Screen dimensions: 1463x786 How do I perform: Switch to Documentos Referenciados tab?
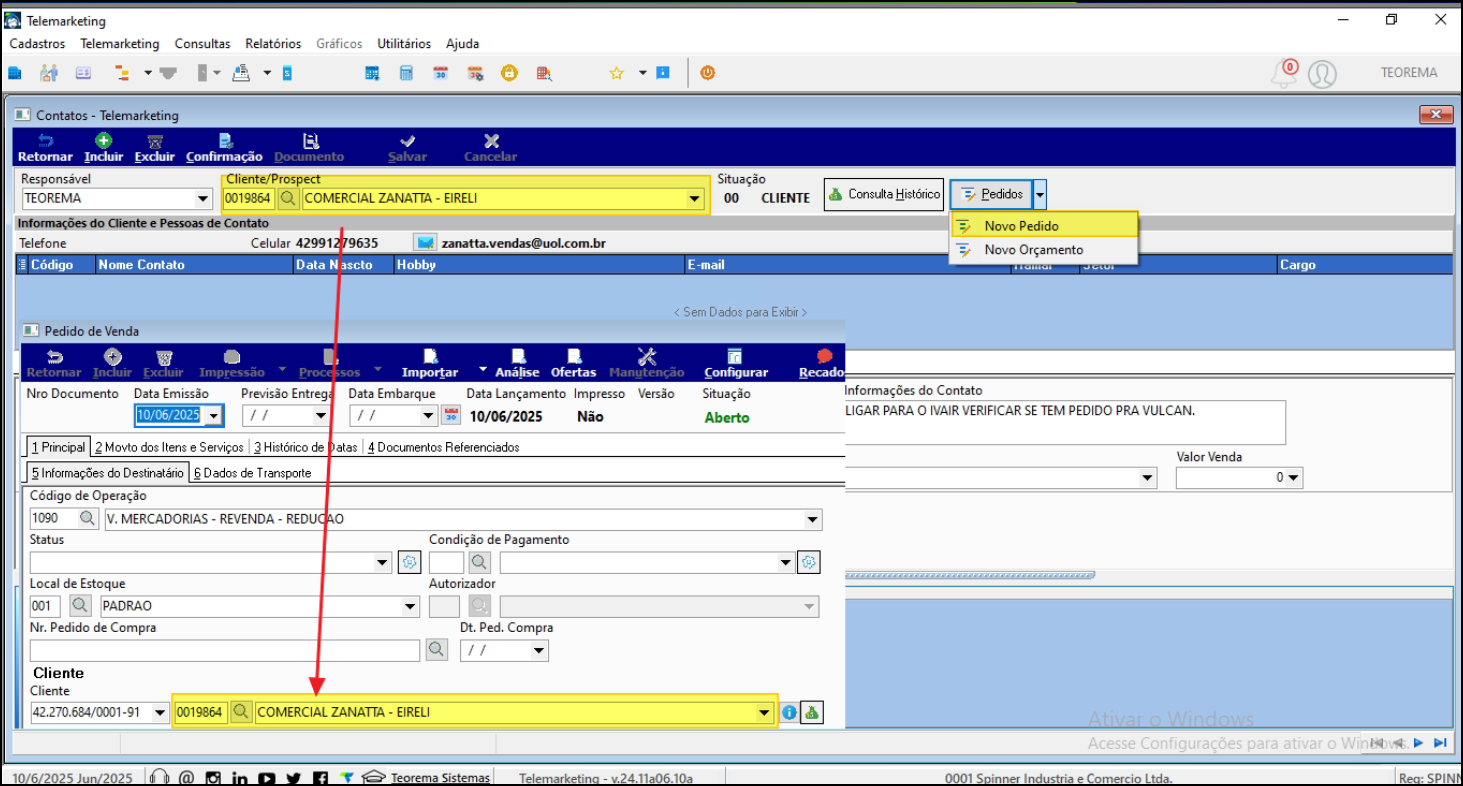click(x=444, y=447)
